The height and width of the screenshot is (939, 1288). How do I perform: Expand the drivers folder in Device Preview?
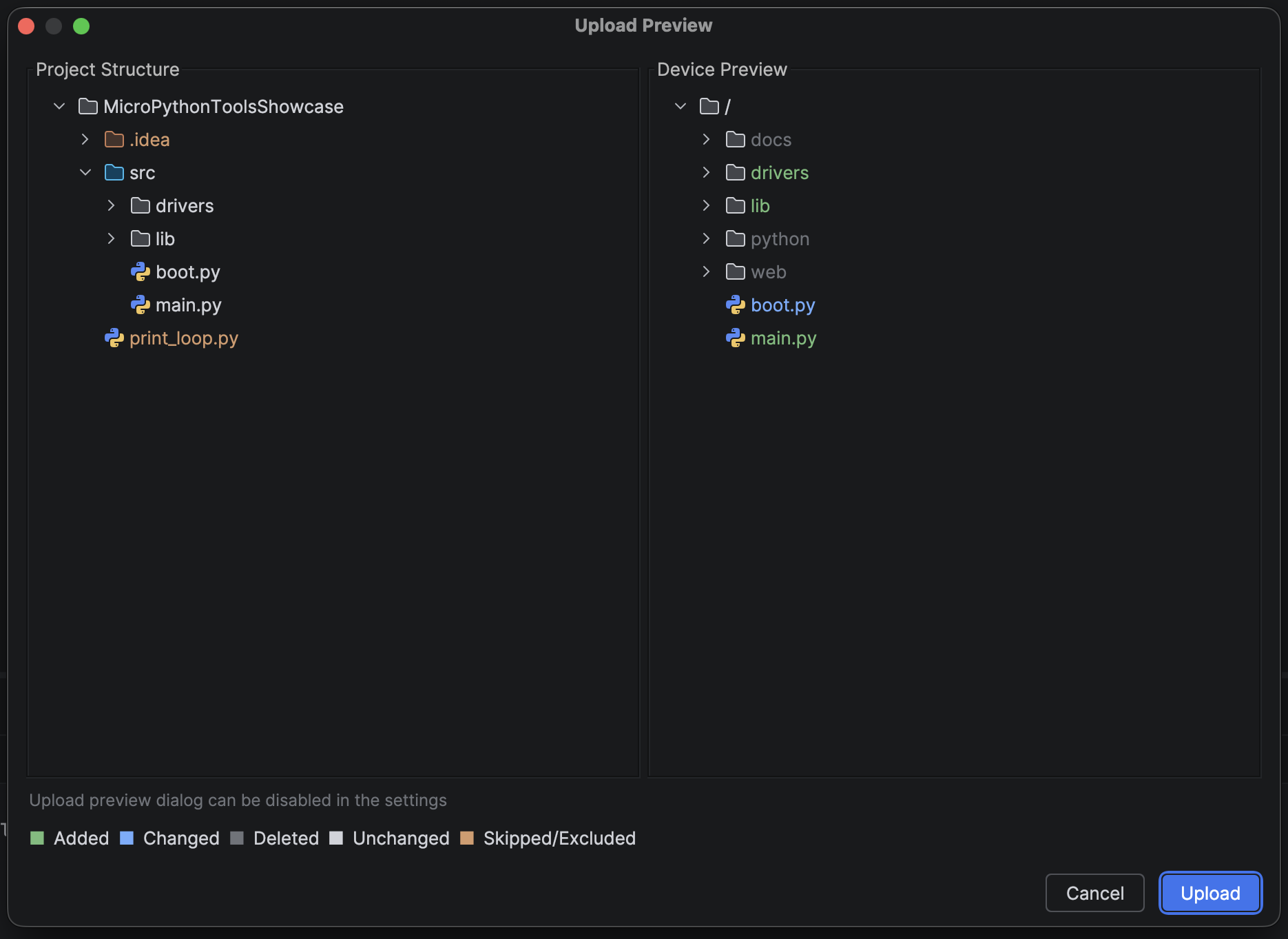(x=707, y=173)
